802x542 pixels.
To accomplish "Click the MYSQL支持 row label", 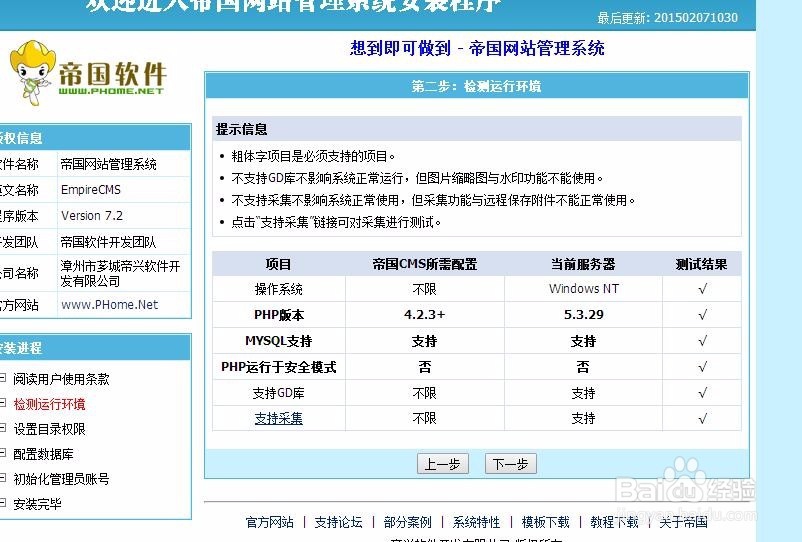I will click(279, 341).
